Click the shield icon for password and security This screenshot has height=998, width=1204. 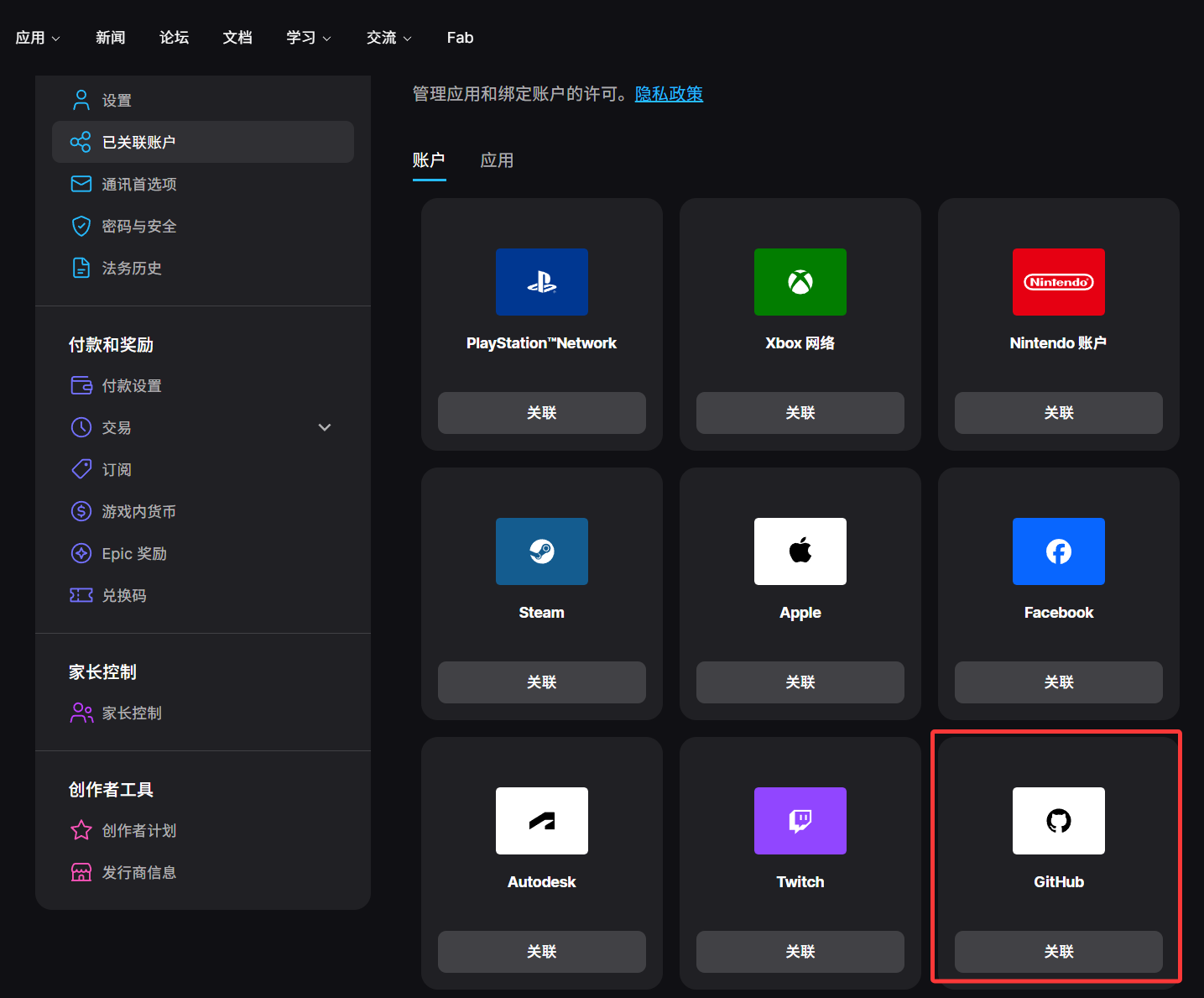[x=81, y=226]
